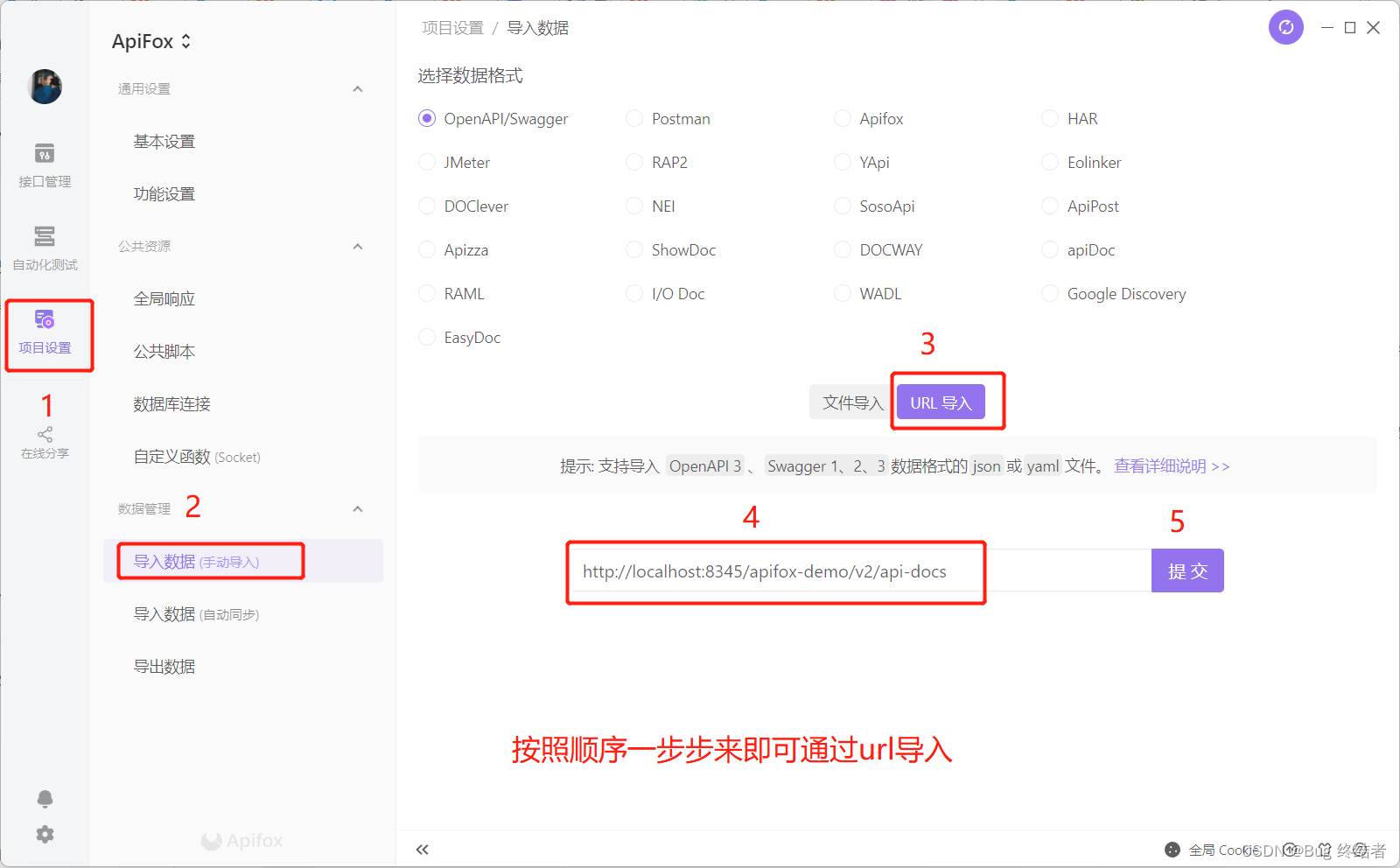The height and width of the screenshot is (868, 1400).
Task: Select the RAML radio option
Action: (427, 293)
